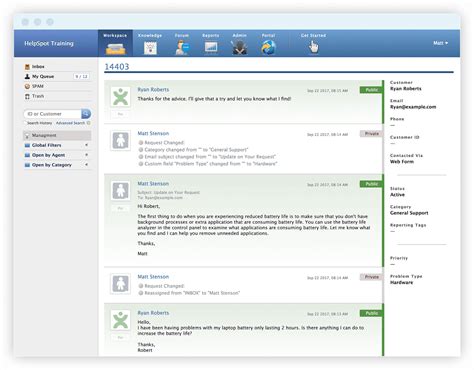Click the Inbox box icon
Screen dimensions: 474x370
point(27,67)
